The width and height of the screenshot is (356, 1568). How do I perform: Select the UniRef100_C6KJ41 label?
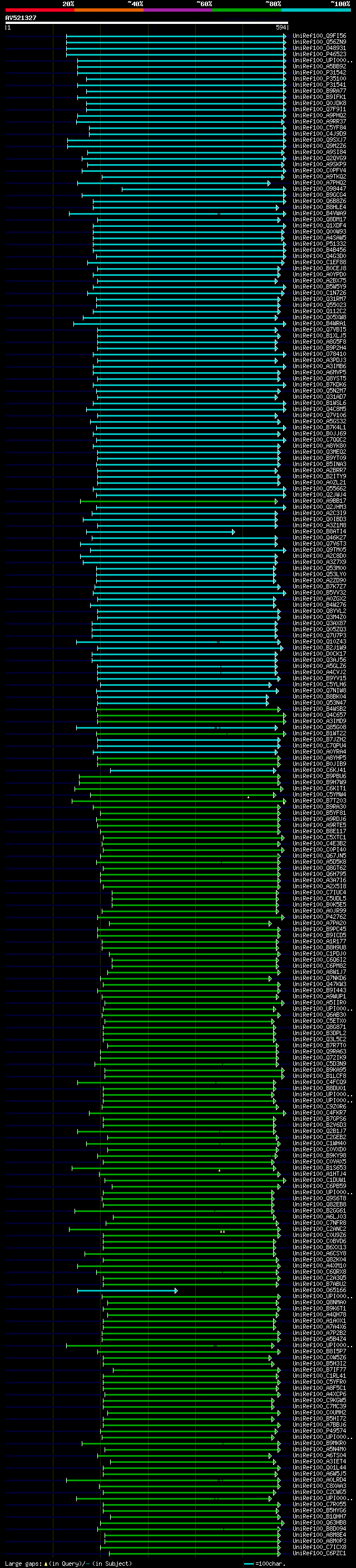pyautogui.click(x=319, y=769)
